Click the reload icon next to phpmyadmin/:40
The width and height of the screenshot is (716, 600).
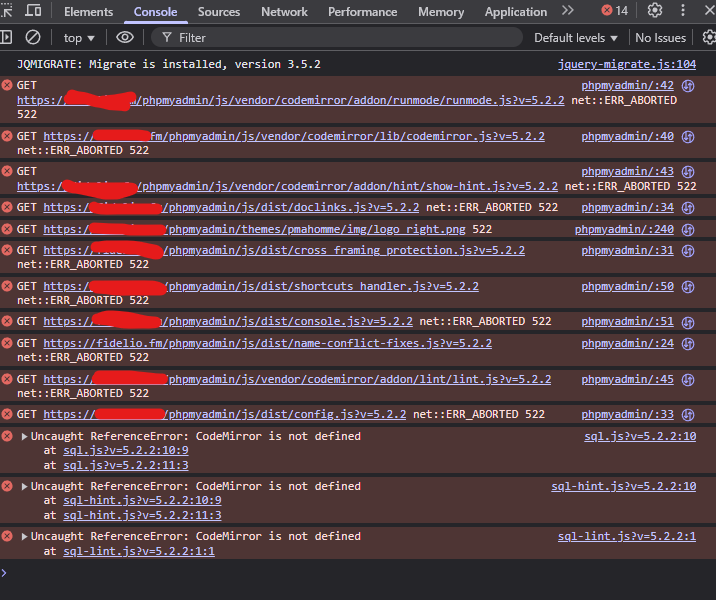click(x=688, y=137)
